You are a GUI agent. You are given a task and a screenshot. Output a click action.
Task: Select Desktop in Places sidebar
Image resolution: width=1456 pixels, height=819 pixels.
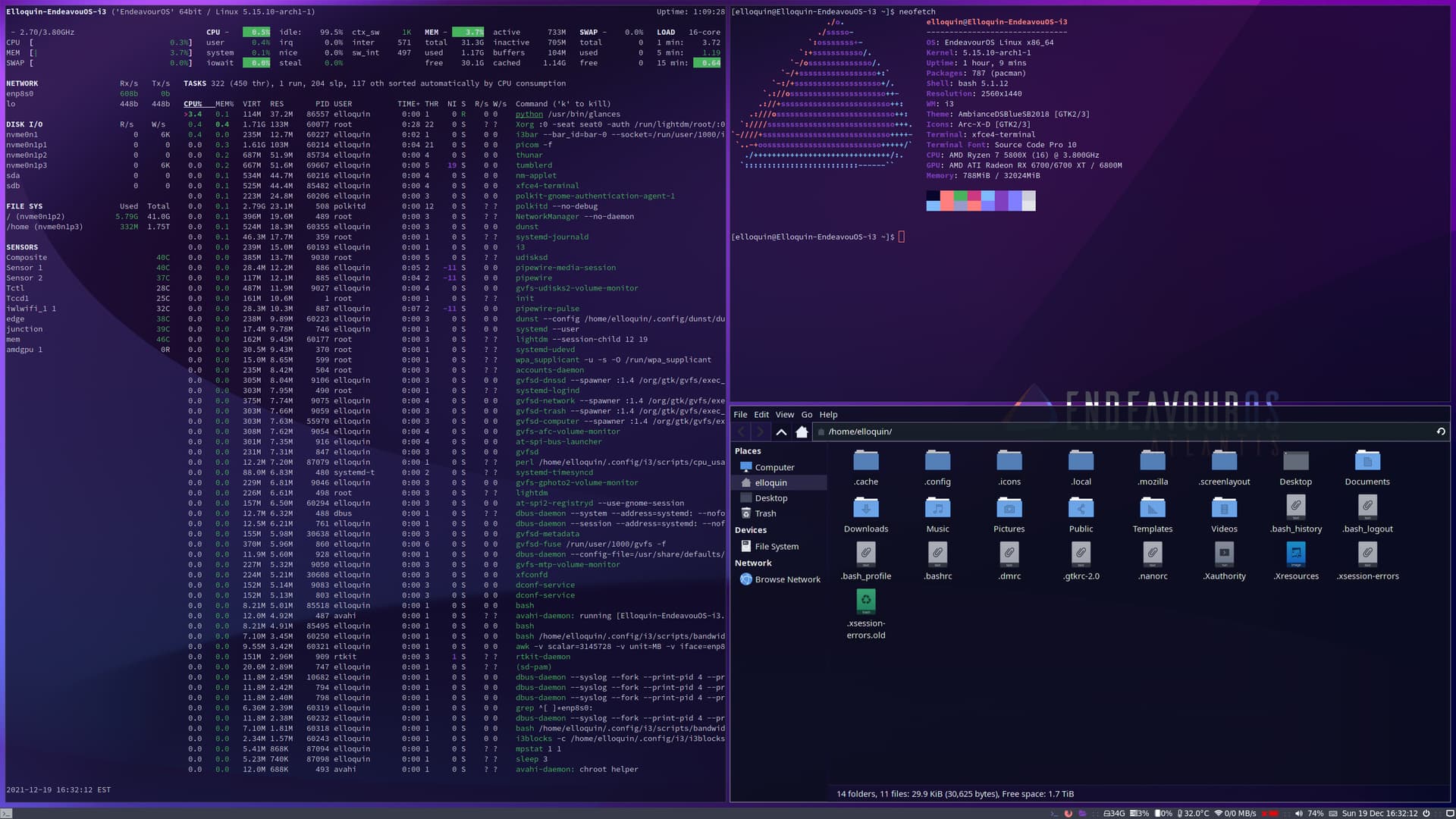[x=780, y=498]
